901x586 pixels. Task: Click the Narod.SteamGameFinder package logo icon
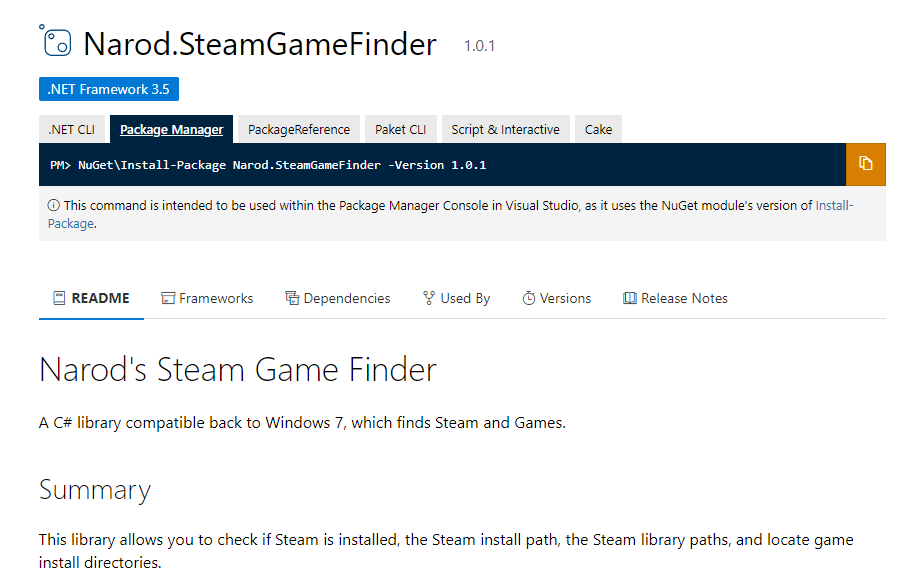tap(56, 40)
